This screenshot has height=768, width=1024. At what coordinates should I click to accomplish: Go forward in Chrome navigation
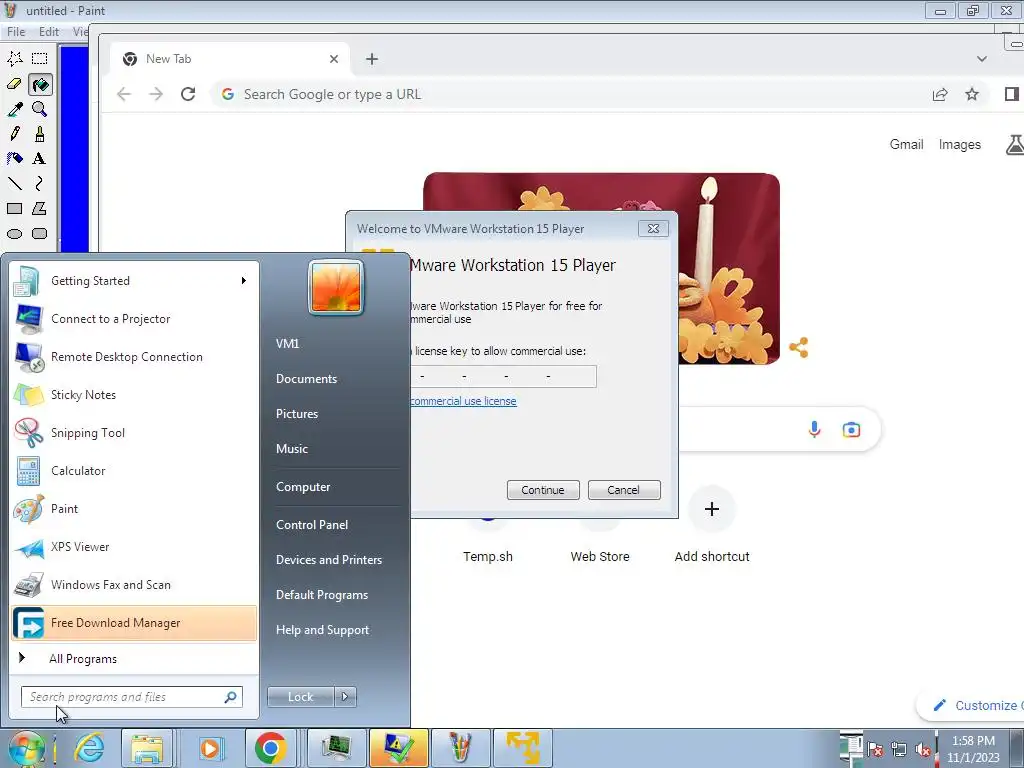[x=156, y=94]
